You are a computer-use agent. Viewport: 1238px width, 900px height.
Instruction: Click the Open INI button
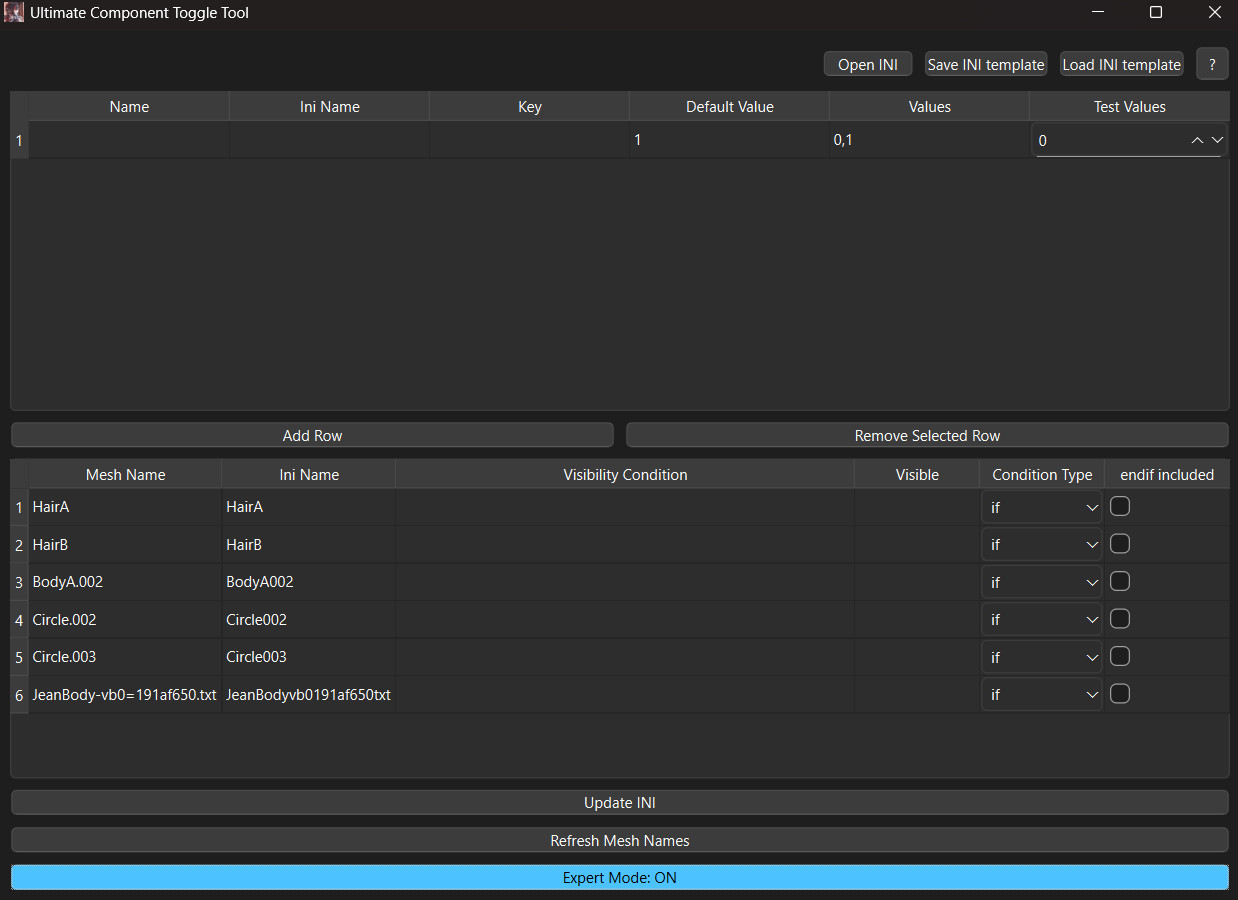click(x=867, y=63)
